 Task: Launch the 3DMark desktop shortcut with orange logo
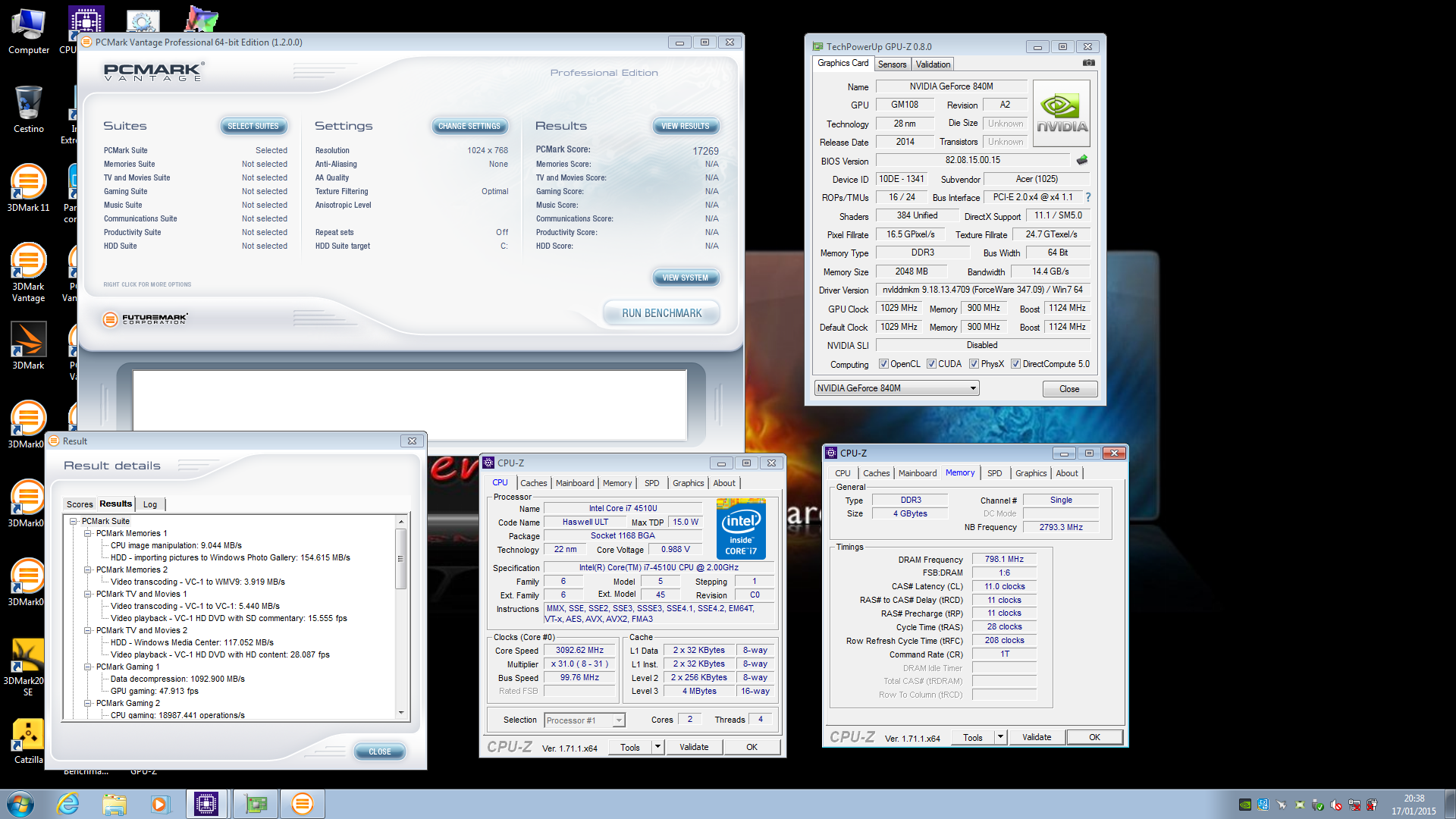tap(29, 346)
